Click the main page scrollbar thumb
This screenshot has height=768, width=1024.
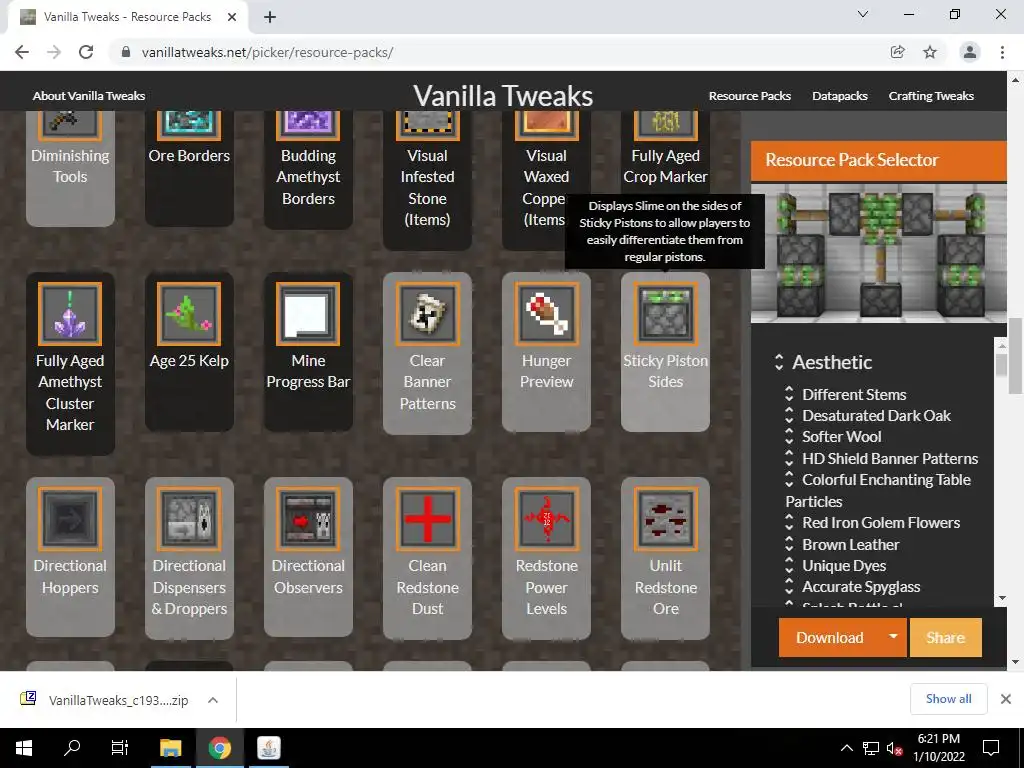tap(1015, 355)
